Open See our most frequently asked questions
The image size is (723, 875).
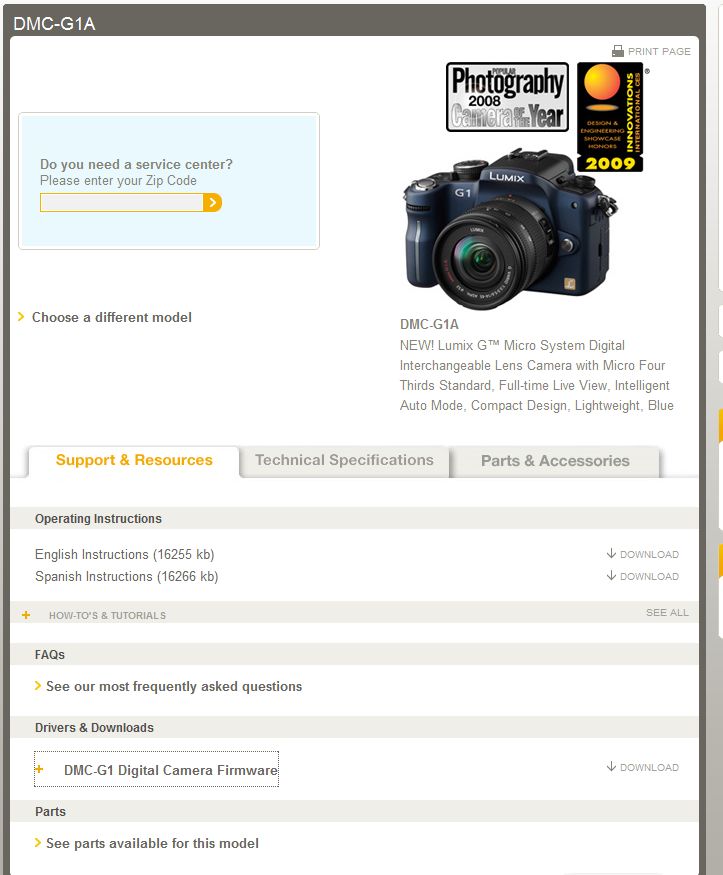[173, 686]
